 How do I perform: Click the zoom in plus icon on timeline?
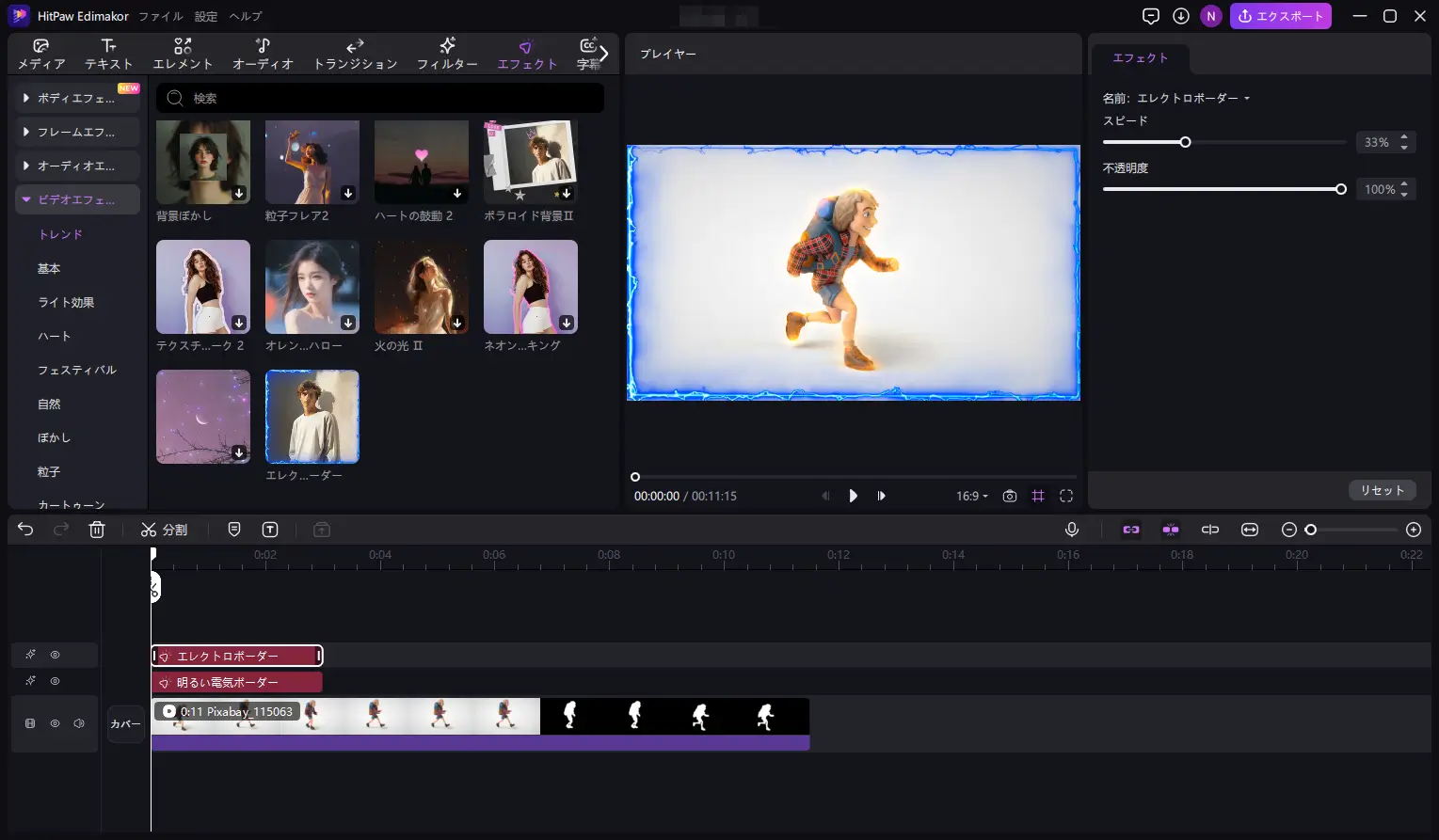(x=1414, y=530)
